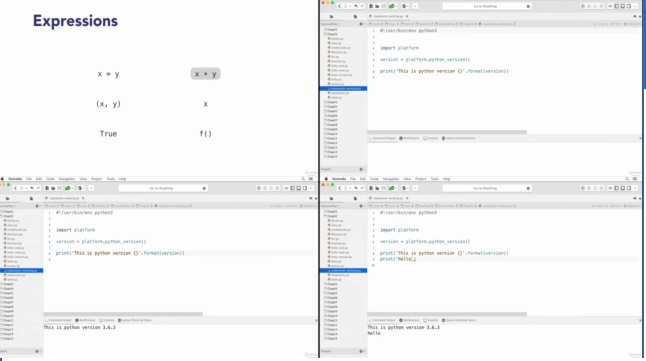Click the new file icon in bottom-right Komodo toolbar
The height and width of the screenshot is (361, 646).
point(371,188)
